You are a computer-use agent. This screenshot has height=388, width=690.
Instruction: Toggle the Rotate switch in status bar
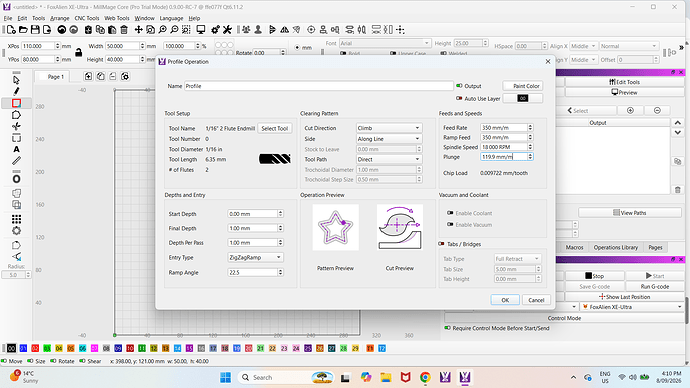pyautogui.click(x=53, y=361)
